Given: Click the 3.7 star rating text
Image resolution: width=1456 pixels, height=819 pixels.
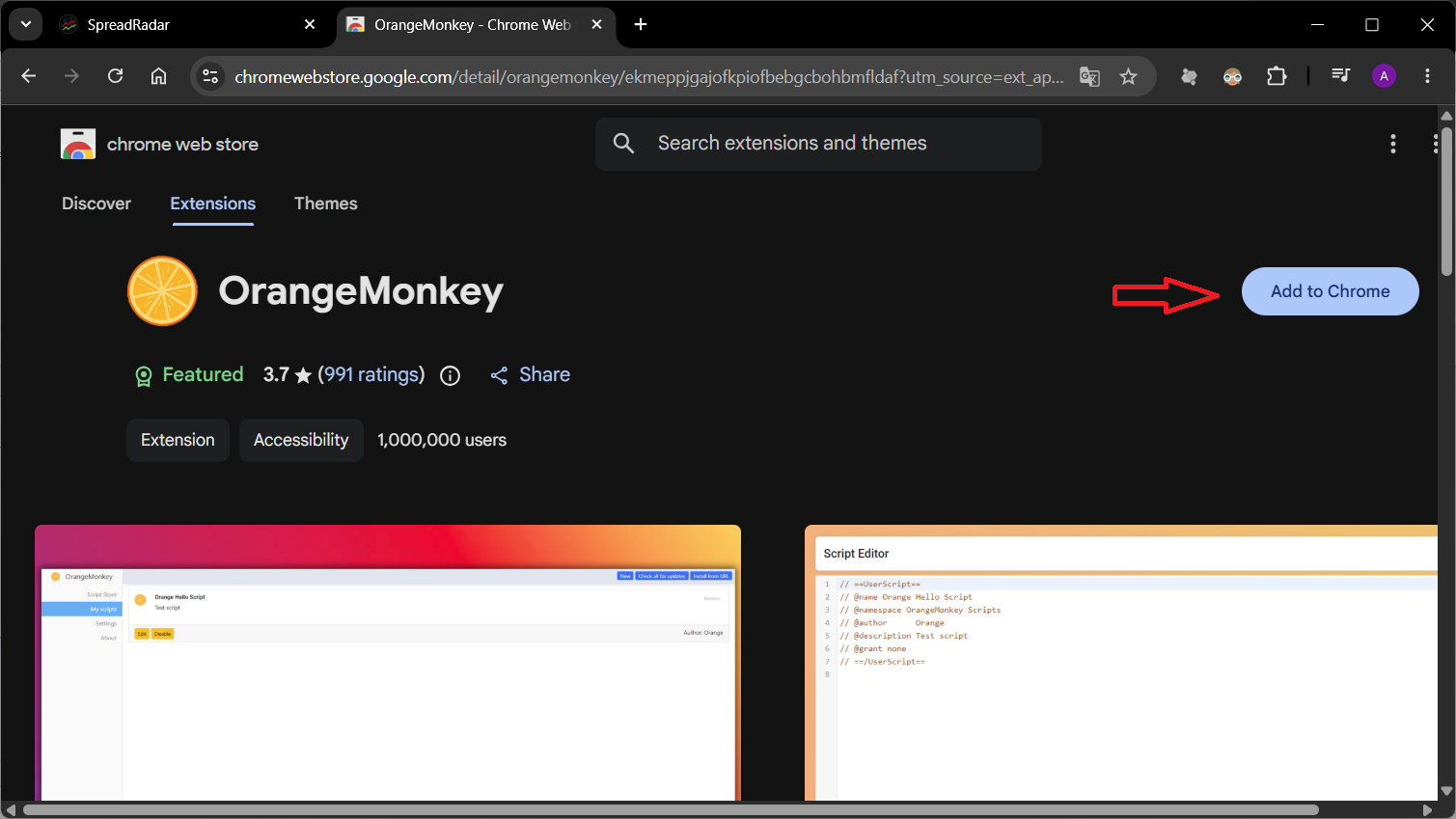Looking at the screenshot, I should click(288, 374).
